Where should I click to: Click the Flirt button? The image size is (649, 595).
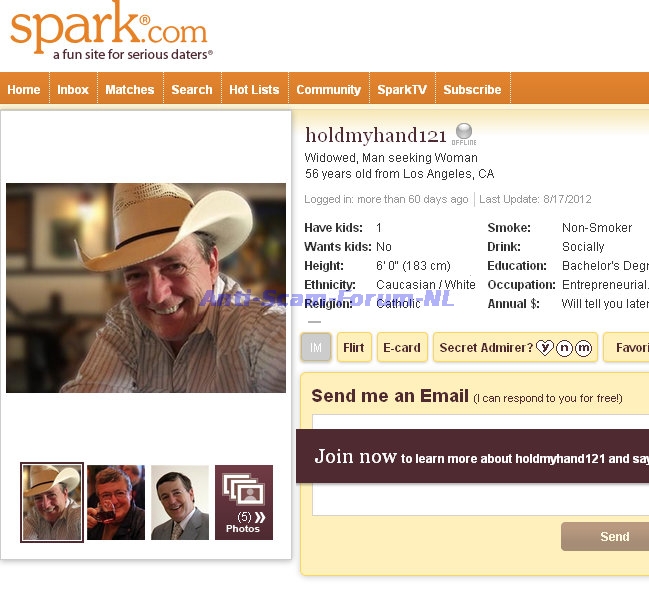pos(354,348)
